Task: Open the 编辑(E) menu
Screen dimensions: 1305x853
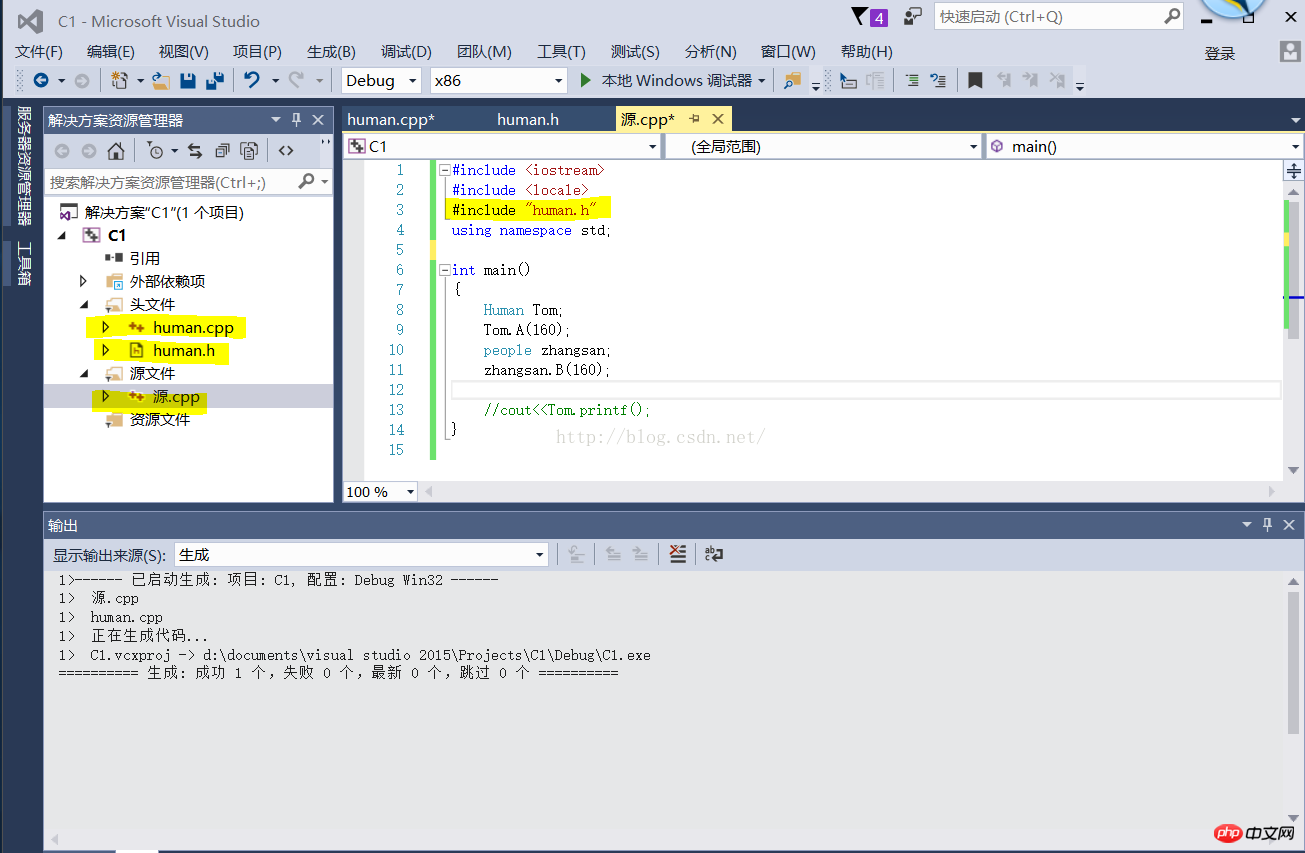Action: point(111,52)
